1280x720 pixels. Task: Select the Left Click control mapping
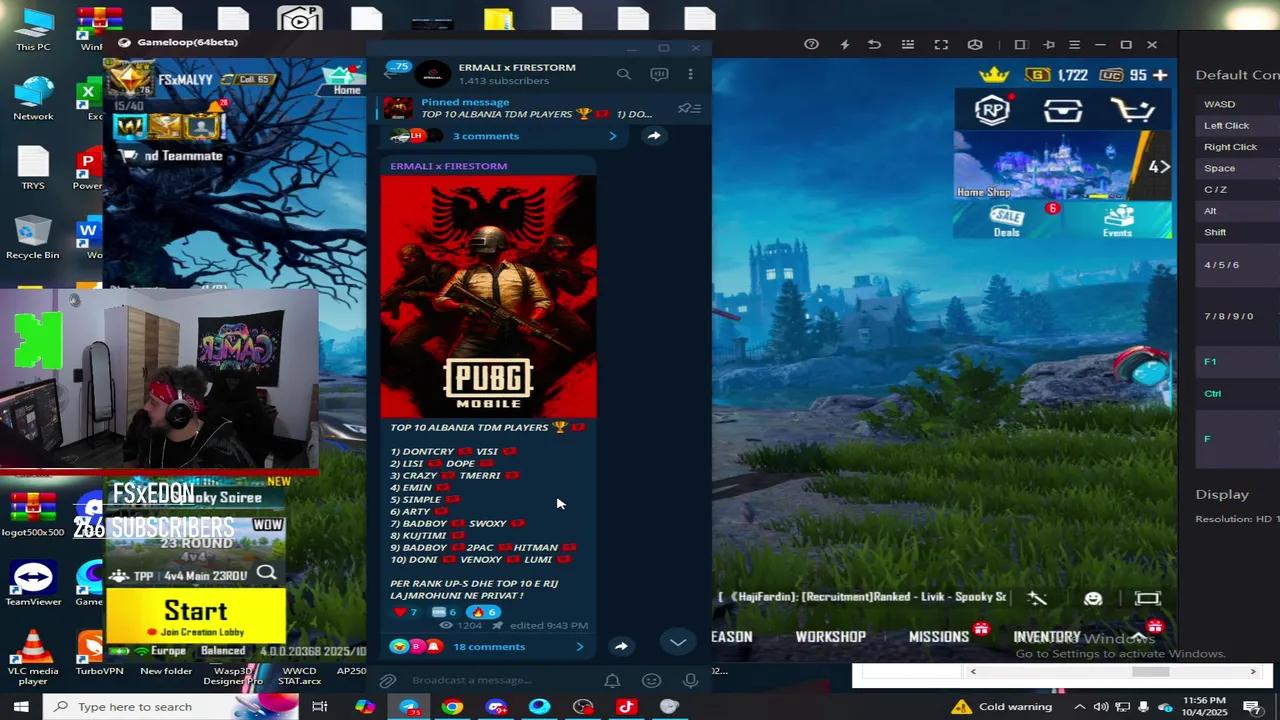point(1226,126)
